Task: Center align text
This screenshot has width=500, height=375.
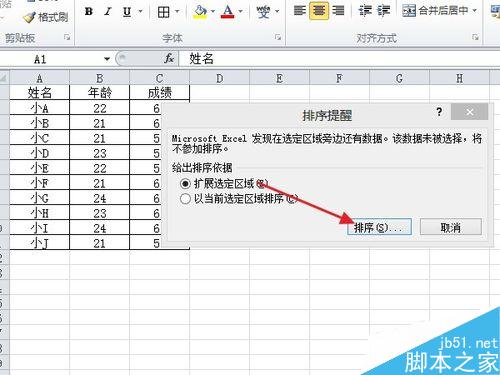Action: click(x=319, y=10)
